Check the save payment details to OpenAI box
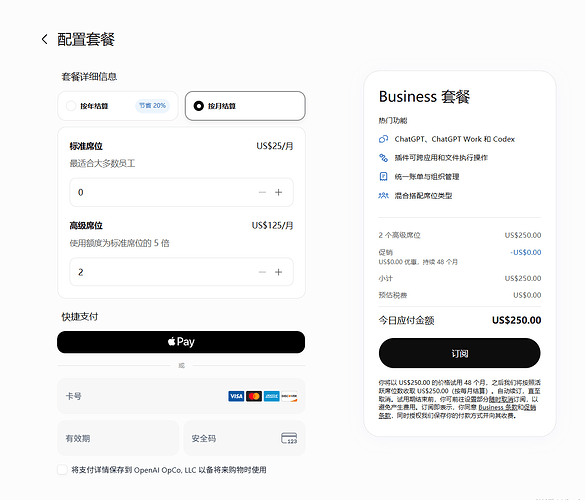 pyautogui.click(x=62, y=470)
